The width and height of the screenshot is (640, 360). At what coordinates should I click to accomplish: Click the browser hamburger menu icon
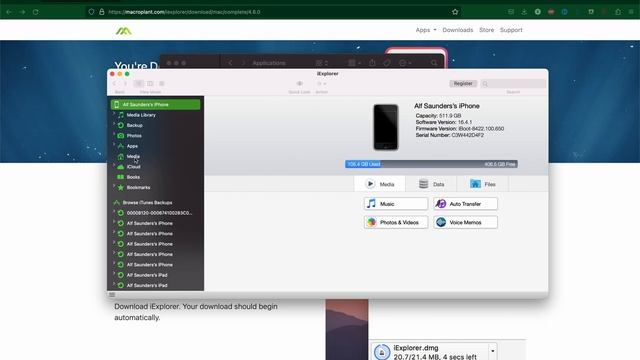pyautogui.click(x=632, y=12)
